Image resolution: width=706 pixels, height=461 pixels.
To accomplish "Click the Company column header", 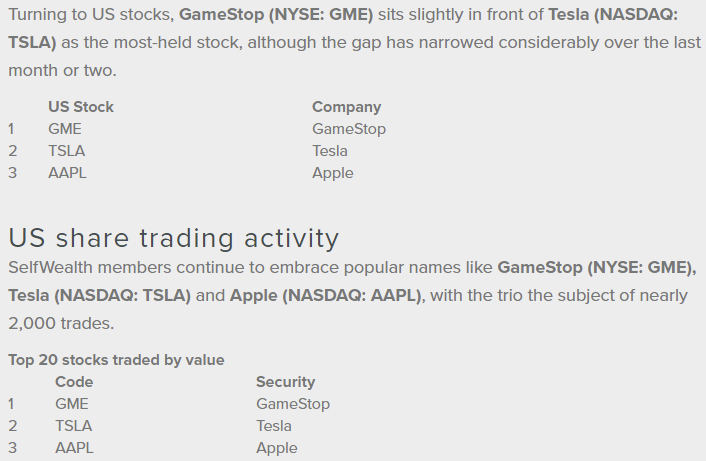I will point(347,107).
